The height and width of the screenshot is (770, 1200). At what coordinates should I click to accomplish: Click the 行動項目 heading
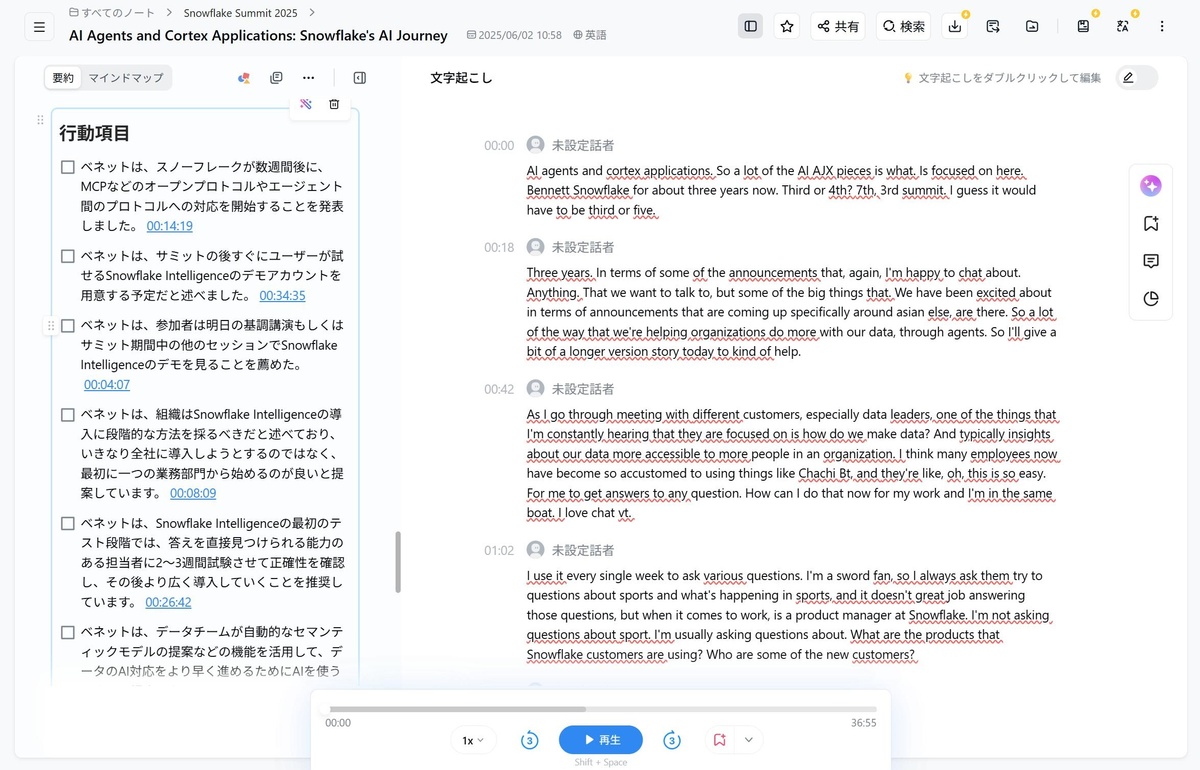tap(94, 133)
